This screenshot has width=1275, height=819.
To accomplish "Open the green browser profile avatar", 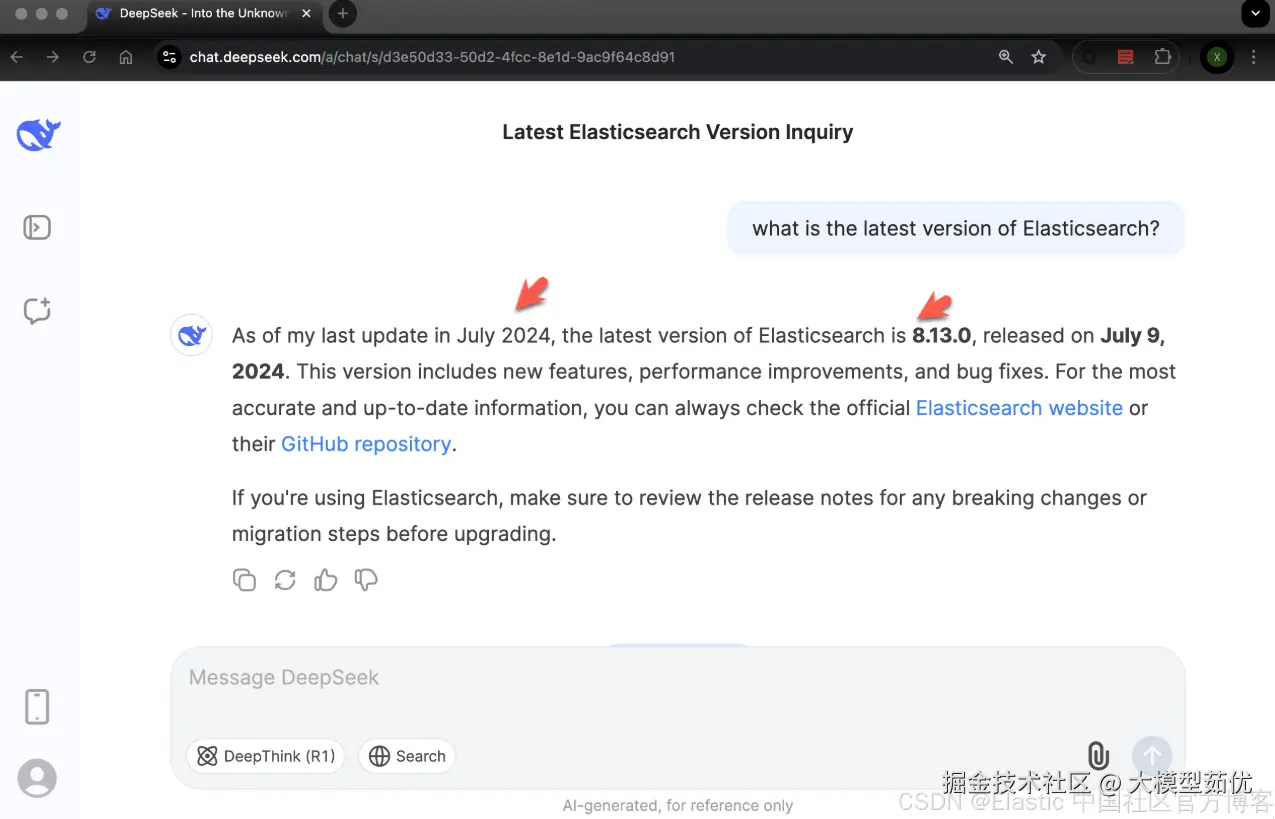I will point(1216,57).
